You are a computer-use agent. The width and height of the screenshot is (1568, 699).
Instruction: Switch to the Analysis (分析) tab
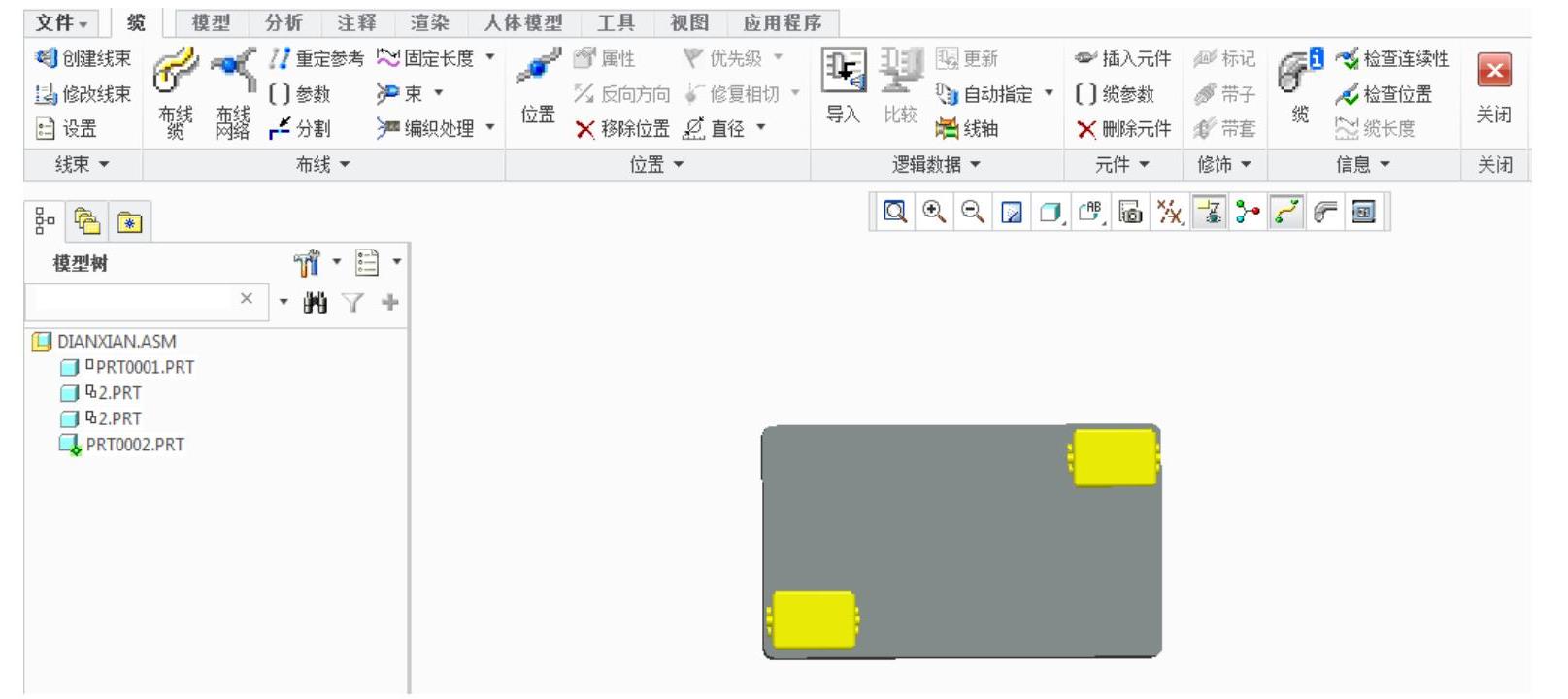[x=284, y=22]
